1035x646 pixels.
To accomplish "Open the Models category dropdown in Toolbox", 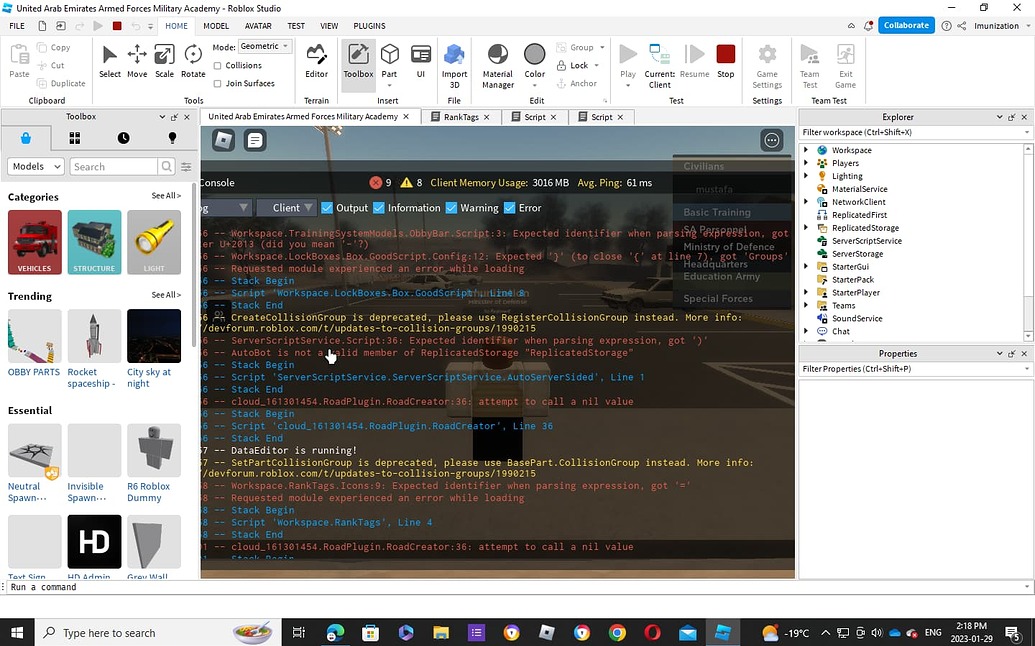I will (x=35, y=166).
